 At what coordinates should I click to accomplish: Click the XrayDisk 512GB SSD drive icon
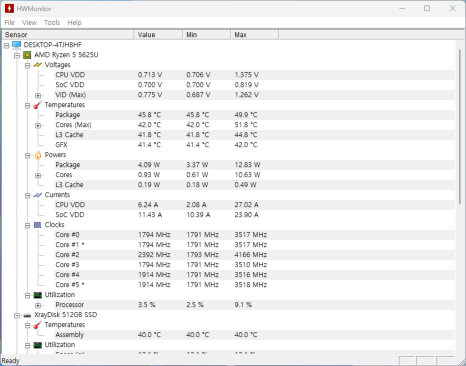pyautogui.click(x=27, y=315)
